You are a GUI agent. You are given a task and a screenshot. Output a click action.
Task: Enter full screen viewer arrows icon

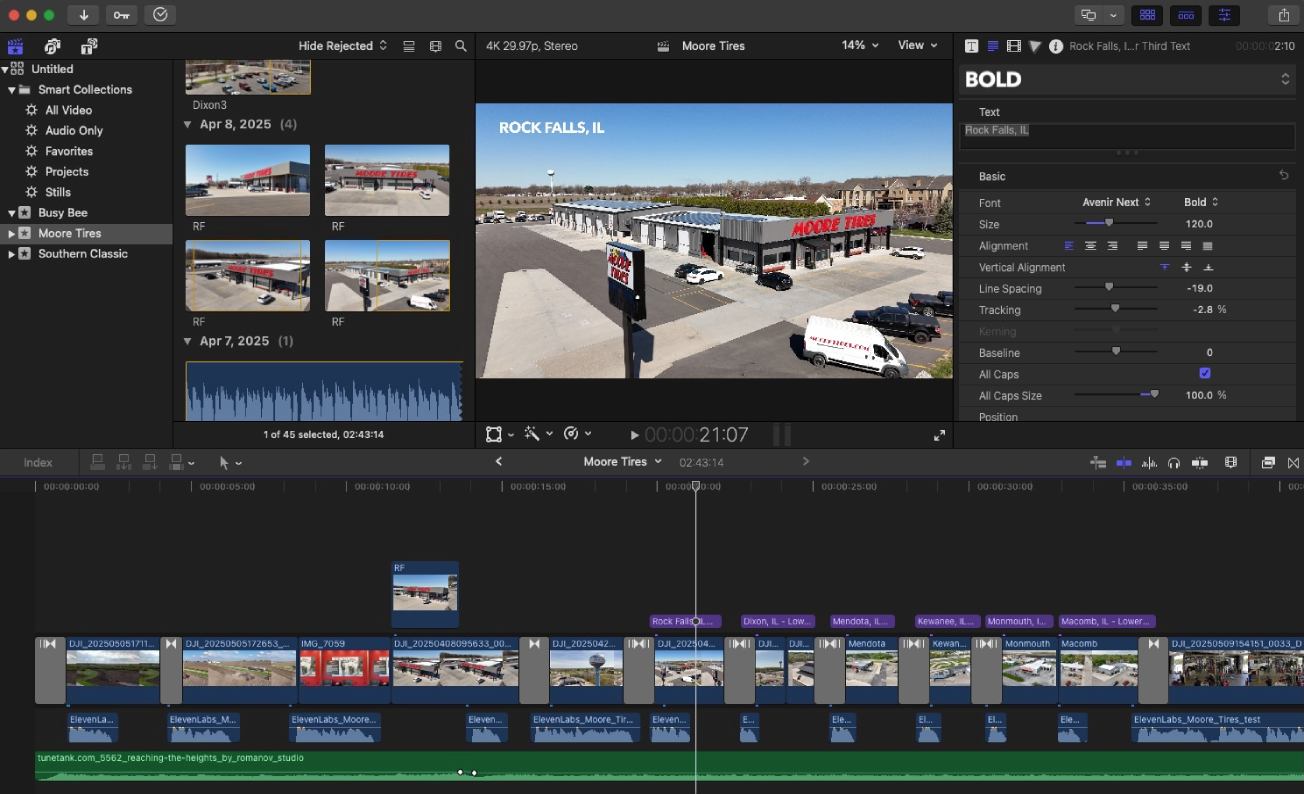[x=939, y=435]
